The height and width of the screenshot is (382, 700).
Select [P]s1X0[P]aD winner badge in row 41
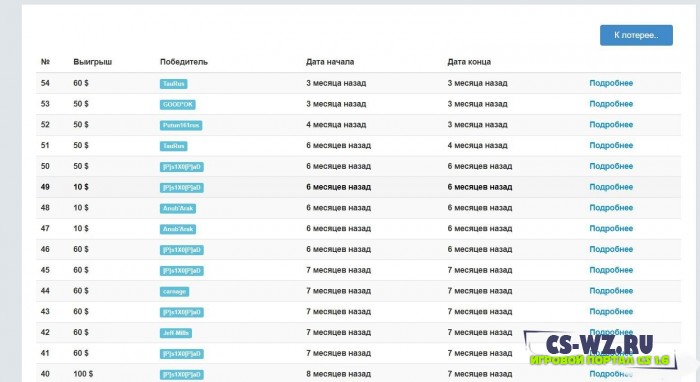[182, 353]
